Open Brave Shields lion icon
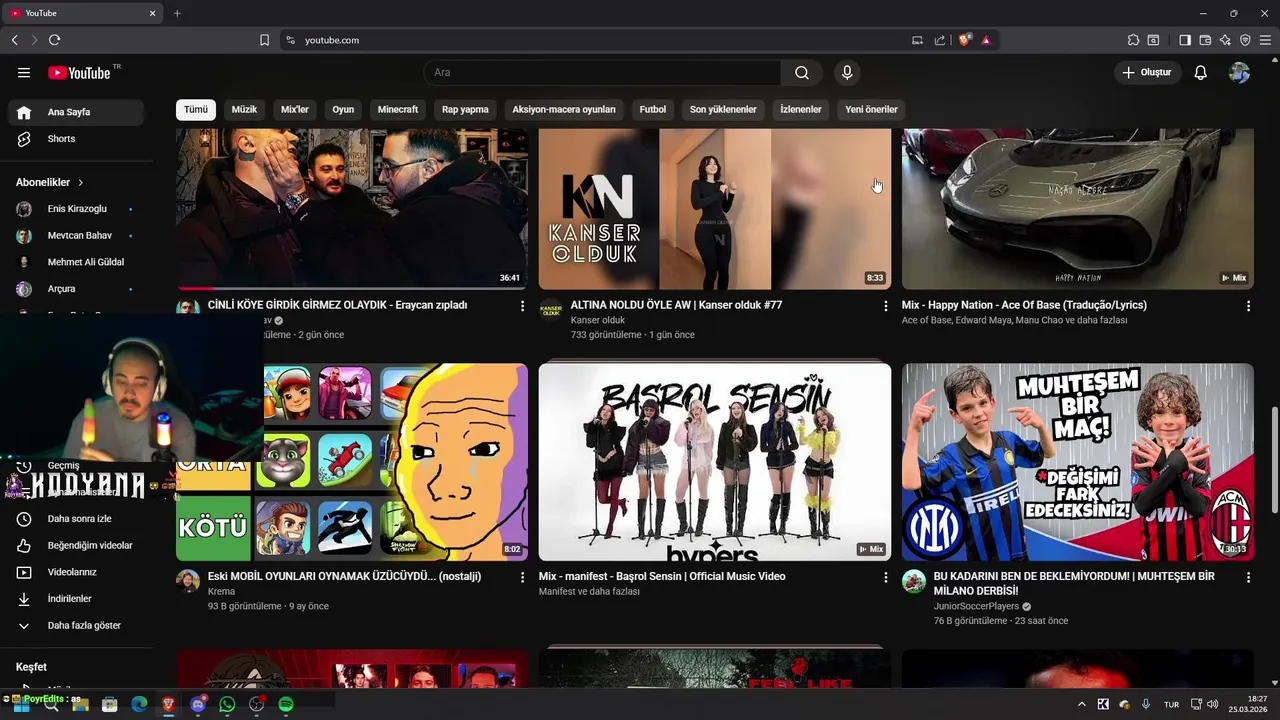The width and height of the screenshot is (1280, 720). pos(965,40)
